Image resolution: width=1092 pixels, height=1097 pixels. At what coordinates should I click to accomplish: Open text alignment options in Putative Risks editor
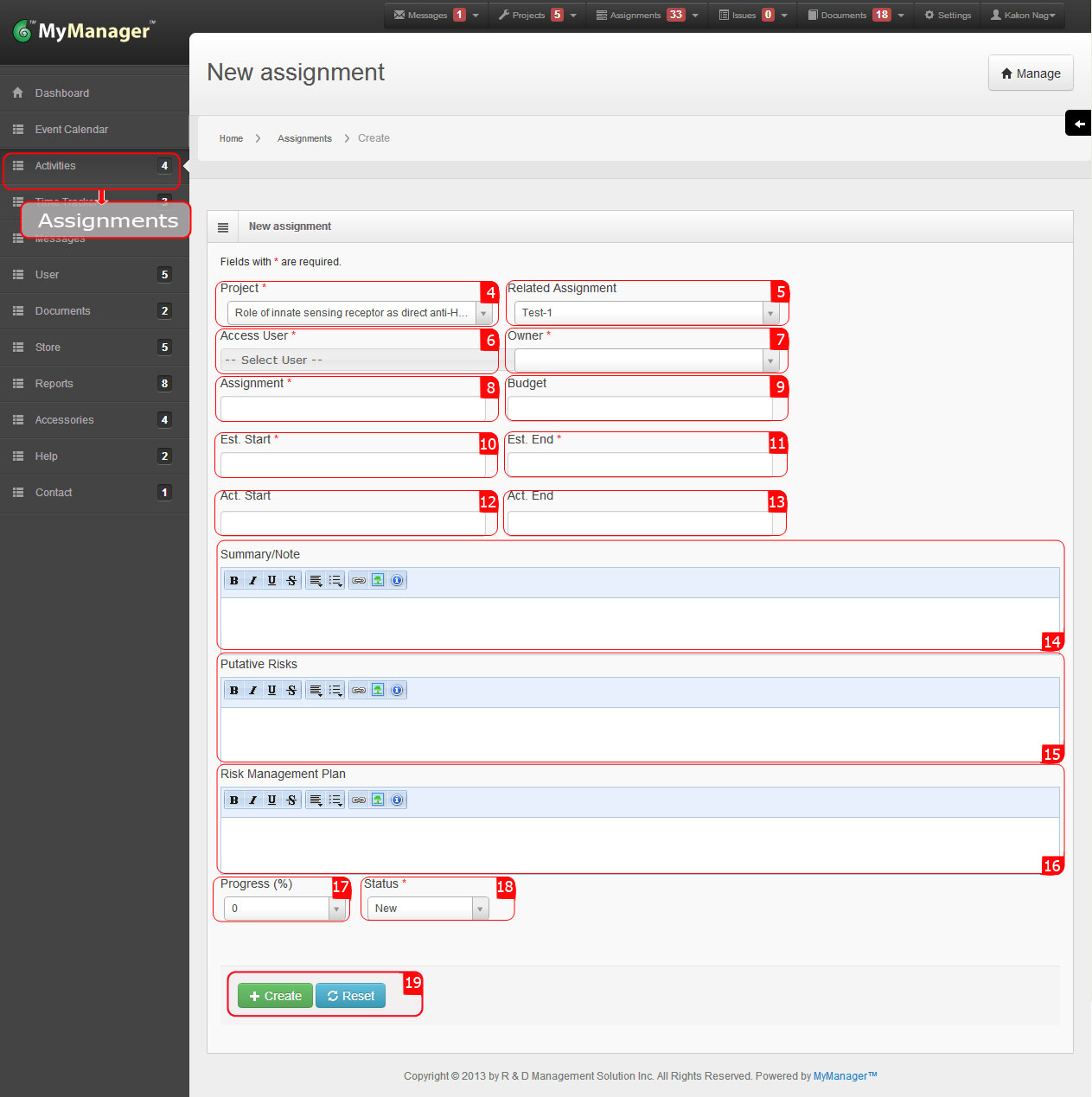click(316, 691)
